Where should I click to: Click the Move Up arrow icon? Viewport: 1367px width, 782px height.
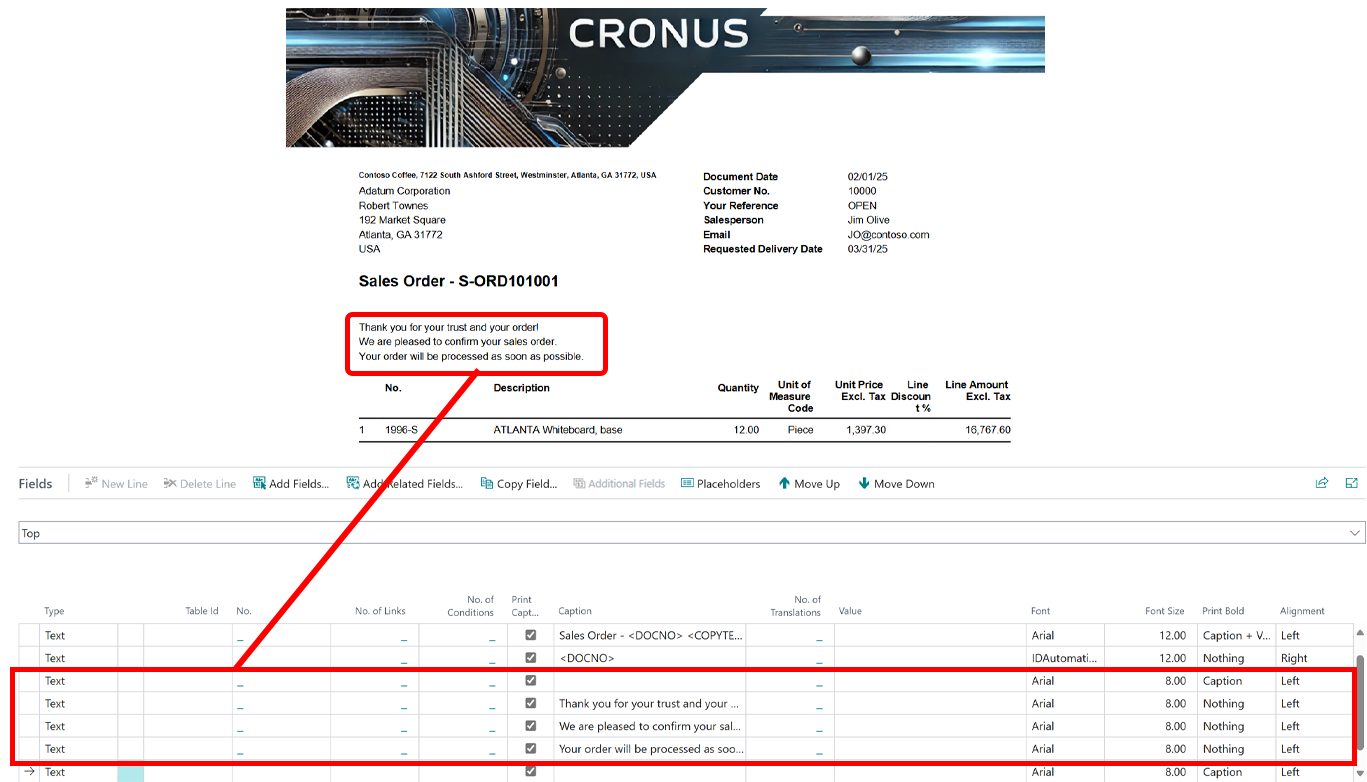[784, 484]
